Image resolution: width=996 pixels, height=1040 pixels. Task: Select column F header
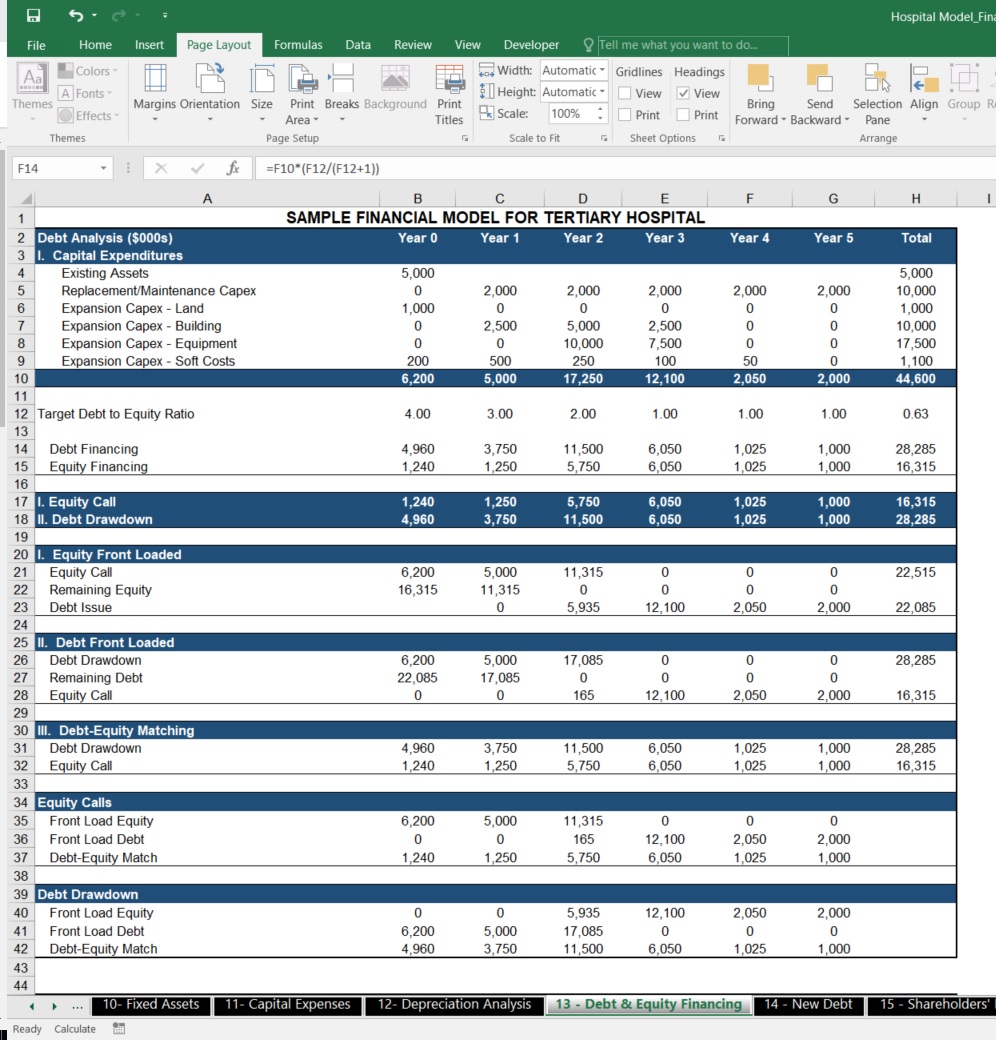[x=749, y=198]
